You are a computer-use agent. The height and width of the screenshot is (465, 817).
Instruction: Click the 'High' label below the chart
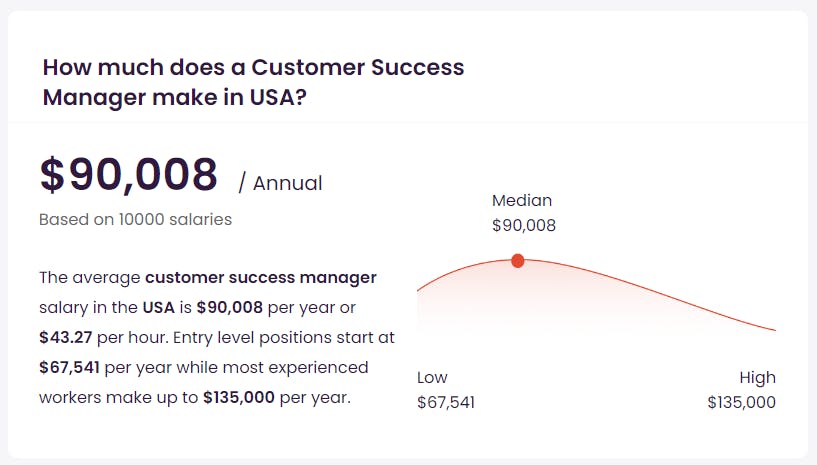pyautogui.click(x=757, y=377)
